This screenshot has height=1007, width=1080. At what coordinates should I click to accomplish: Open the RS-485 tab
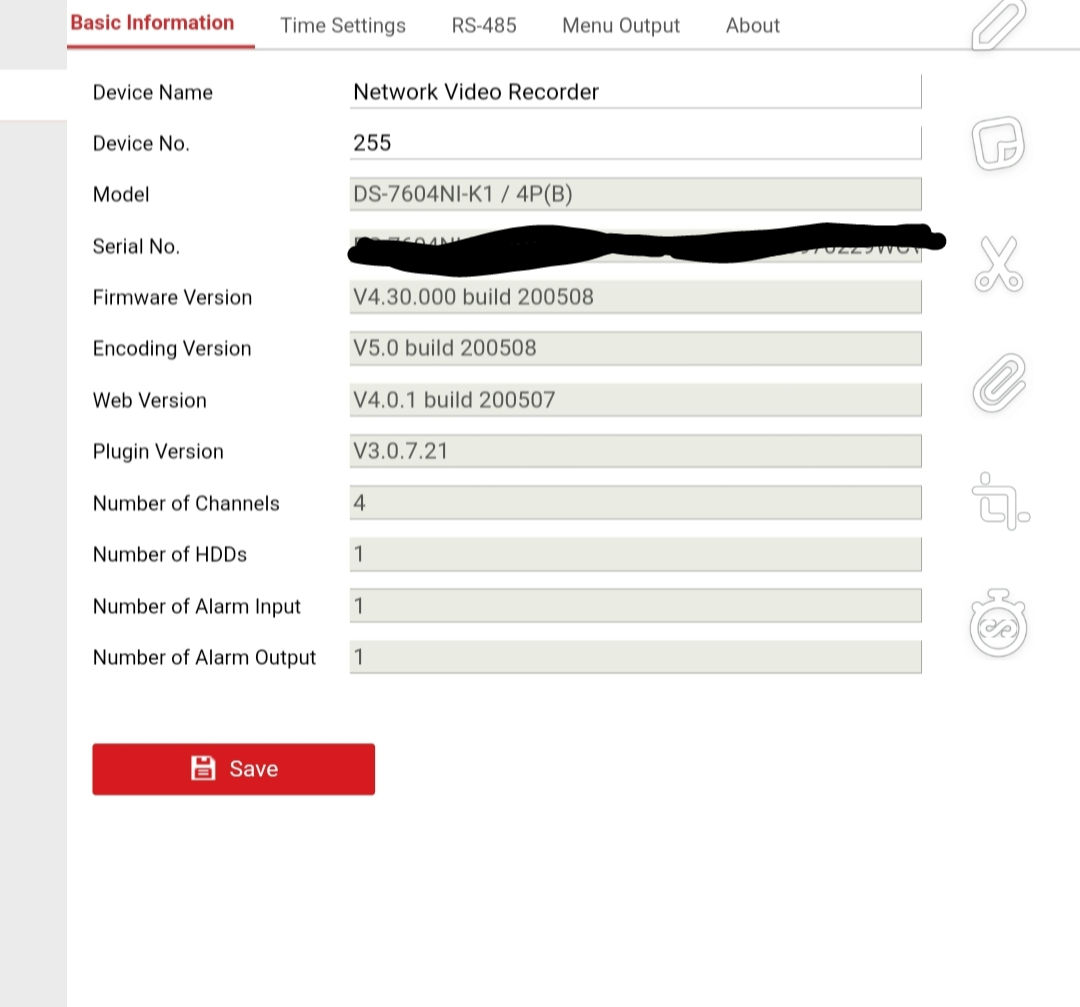[484, 26]
